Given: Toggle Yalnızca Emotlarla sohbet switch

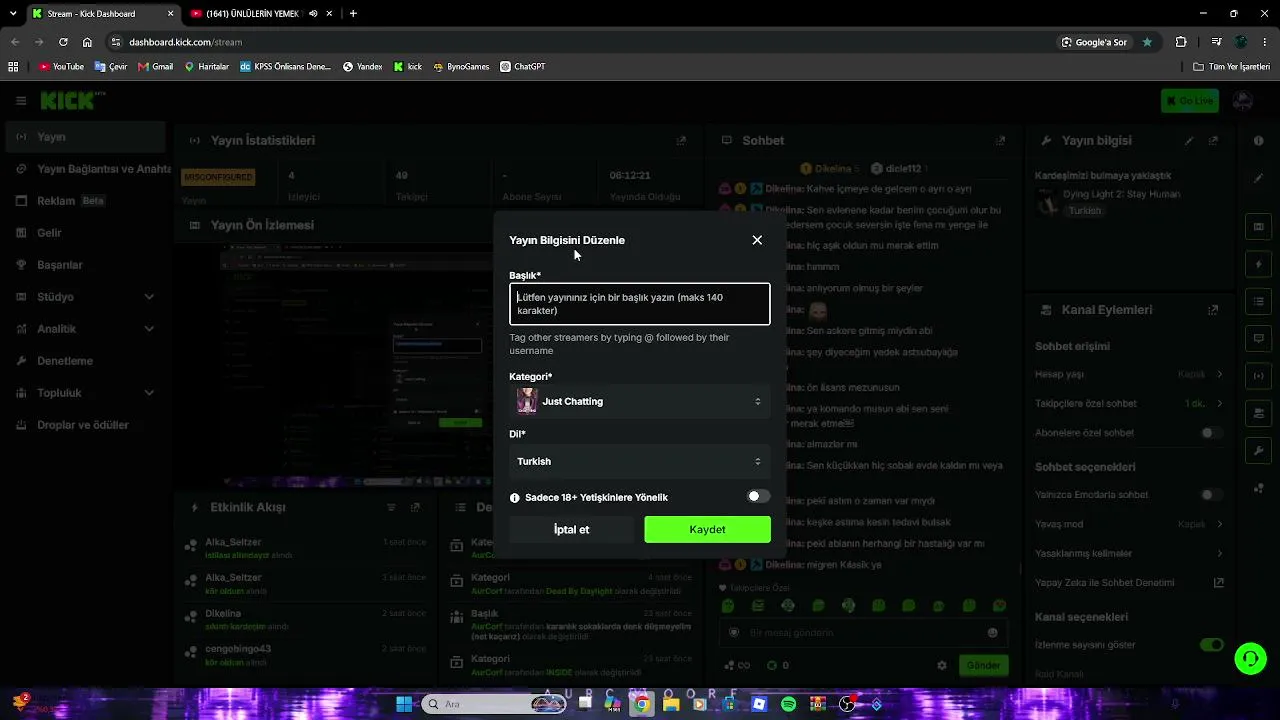Looking at the screenshot, I should 1211,495.
